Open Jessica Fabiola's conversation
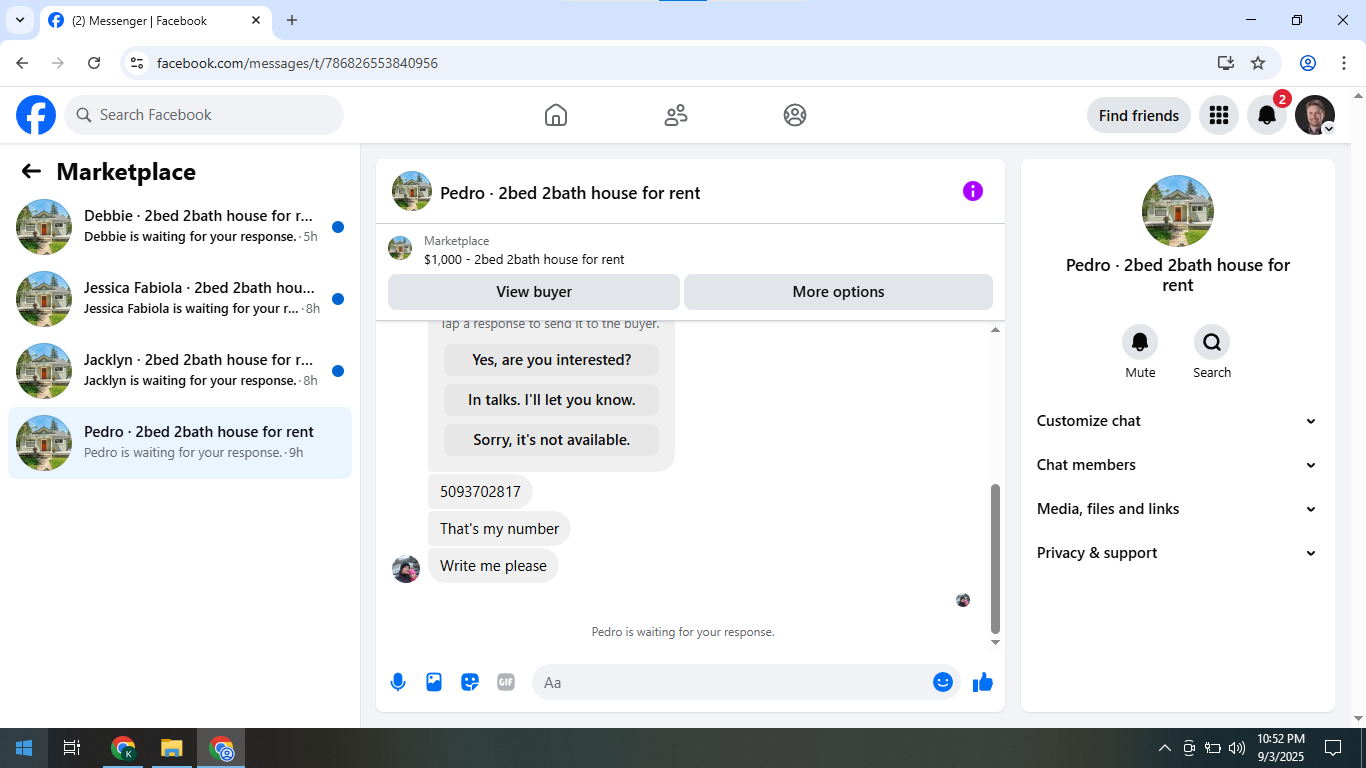The height and width of the screenshot is (768, 1366). (x=180, y=299)
